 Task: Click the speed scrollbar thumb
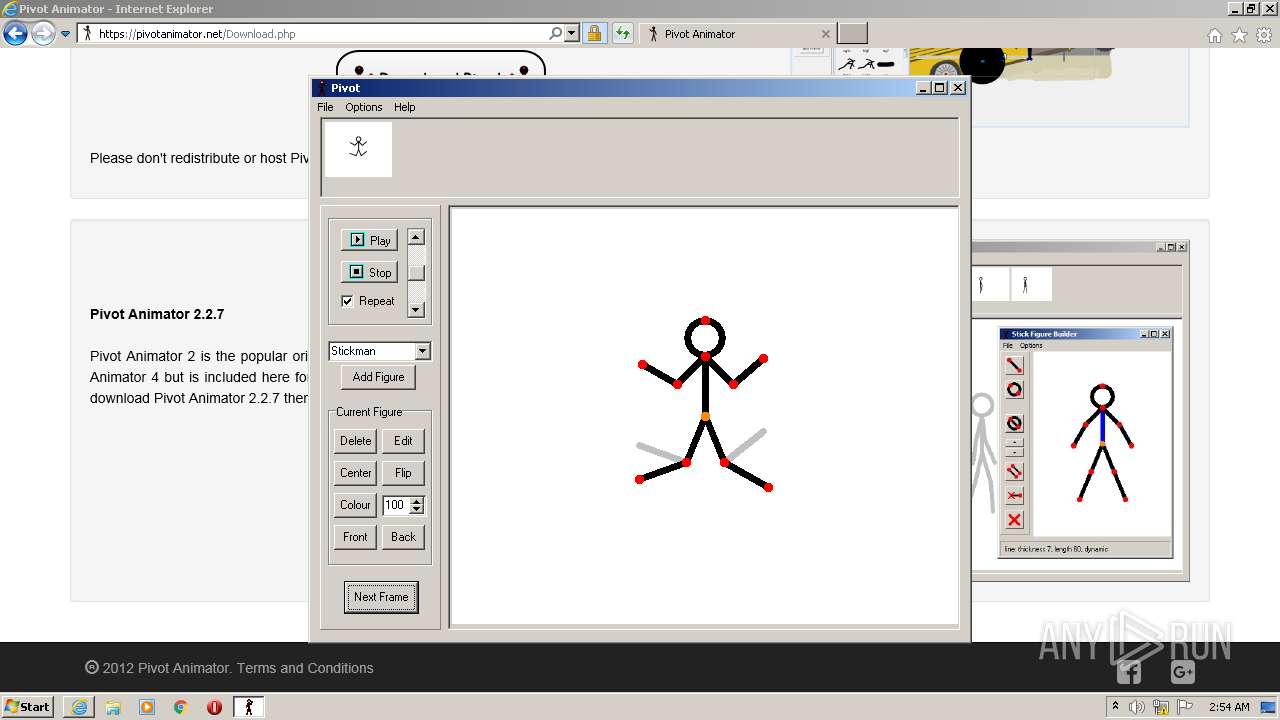pos(416,272)
